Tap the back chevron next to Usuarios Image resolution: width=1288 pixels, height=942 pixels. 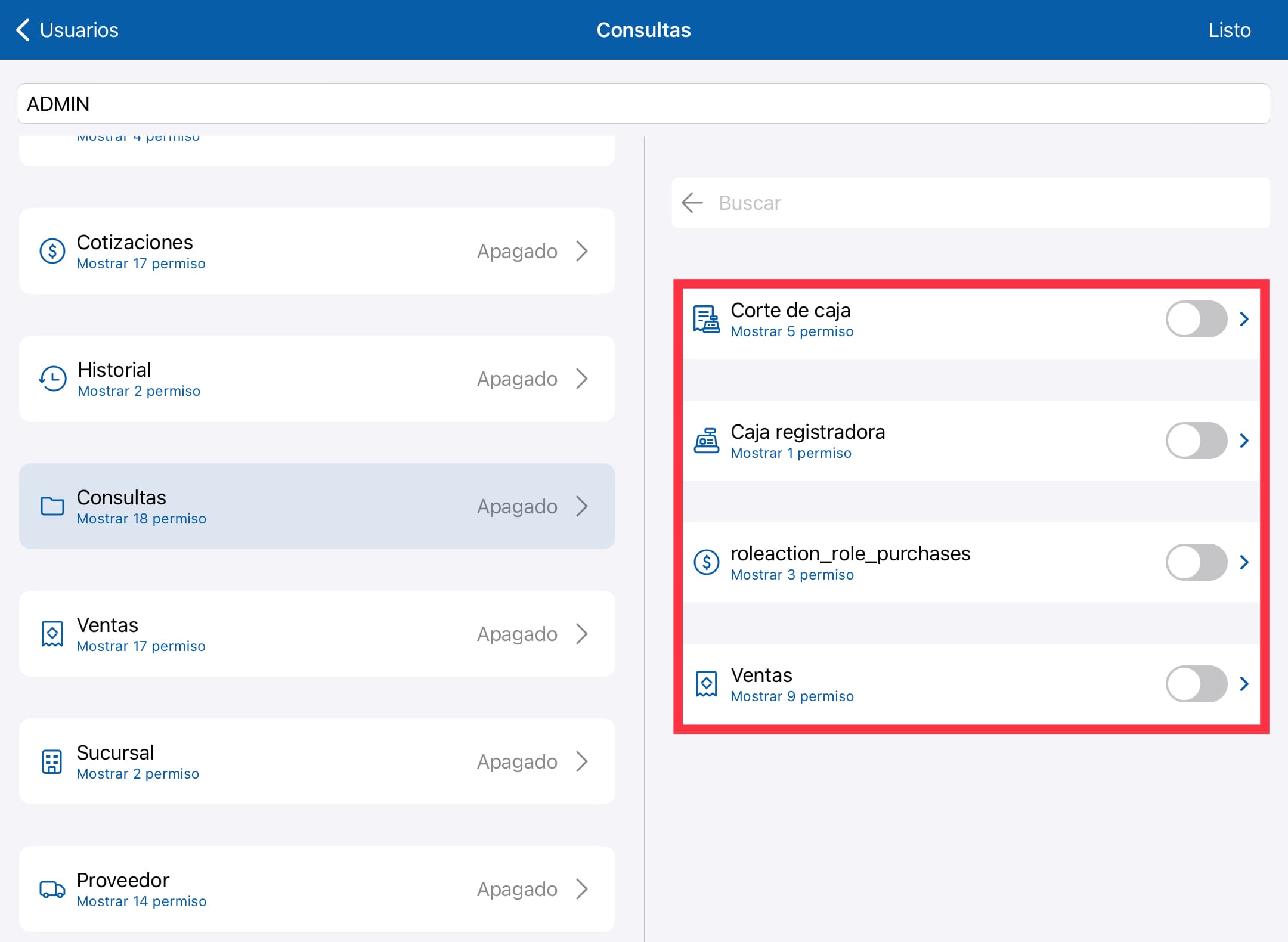coord(23,30)
